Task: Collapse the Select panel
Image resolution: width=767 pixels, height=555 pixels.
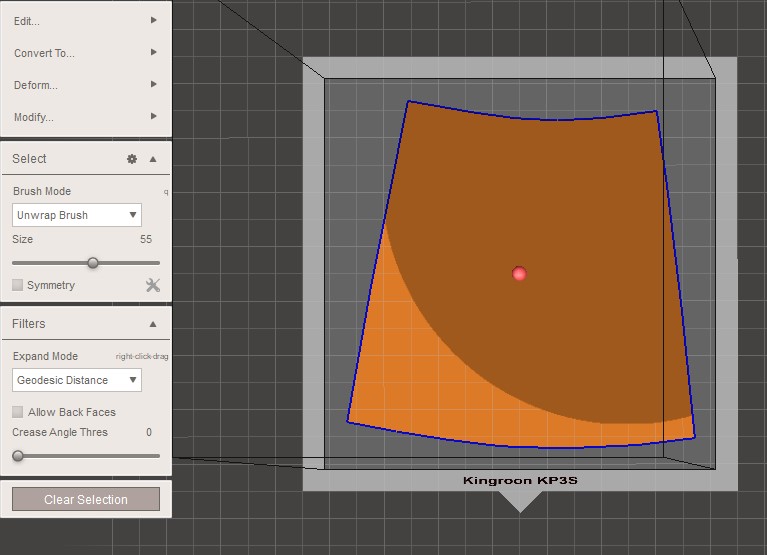Action: [153, 159]
